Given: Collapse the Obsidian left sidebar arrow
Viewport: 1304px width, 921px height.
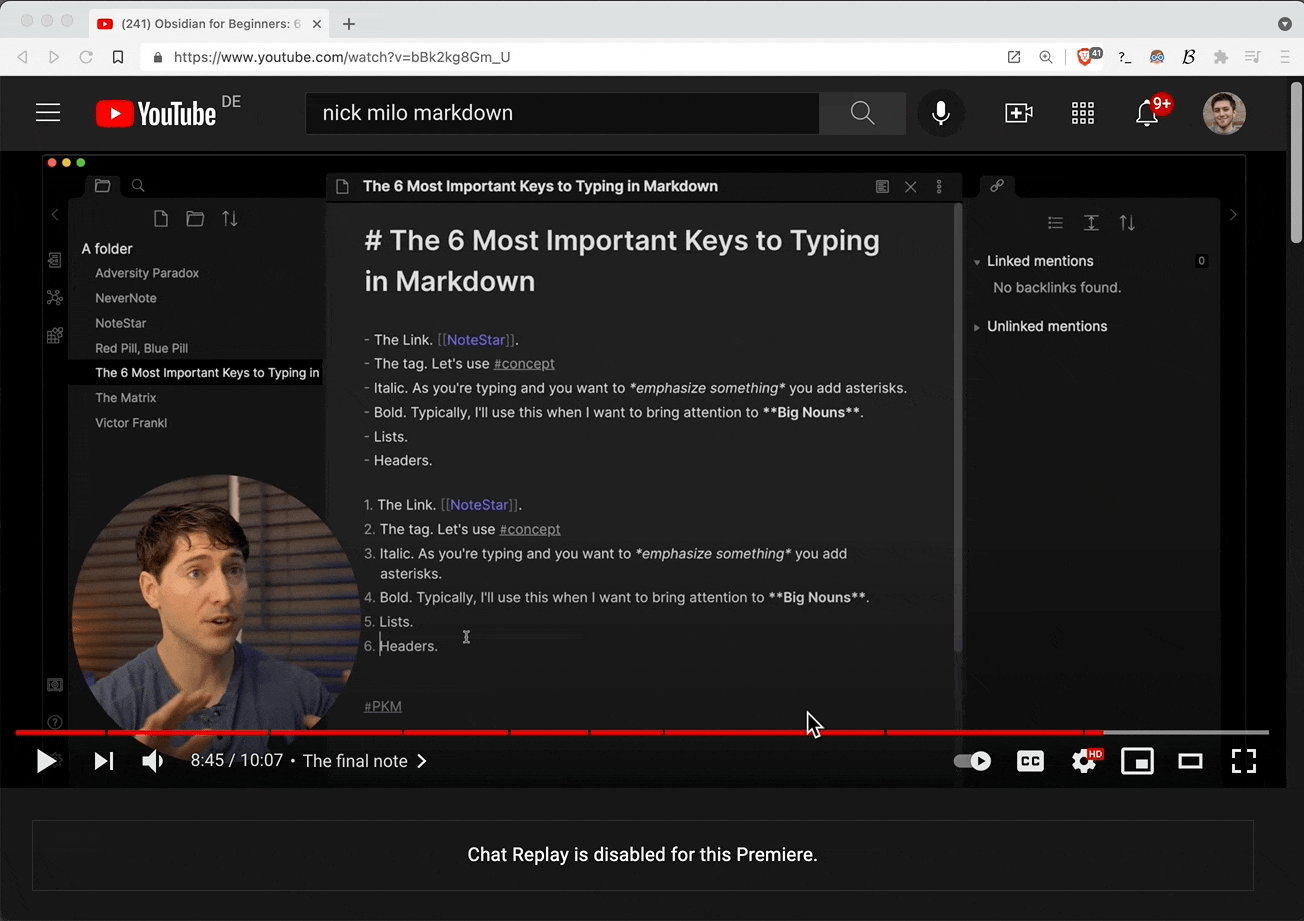Looking at the screenshot, I should coord(55,215).
